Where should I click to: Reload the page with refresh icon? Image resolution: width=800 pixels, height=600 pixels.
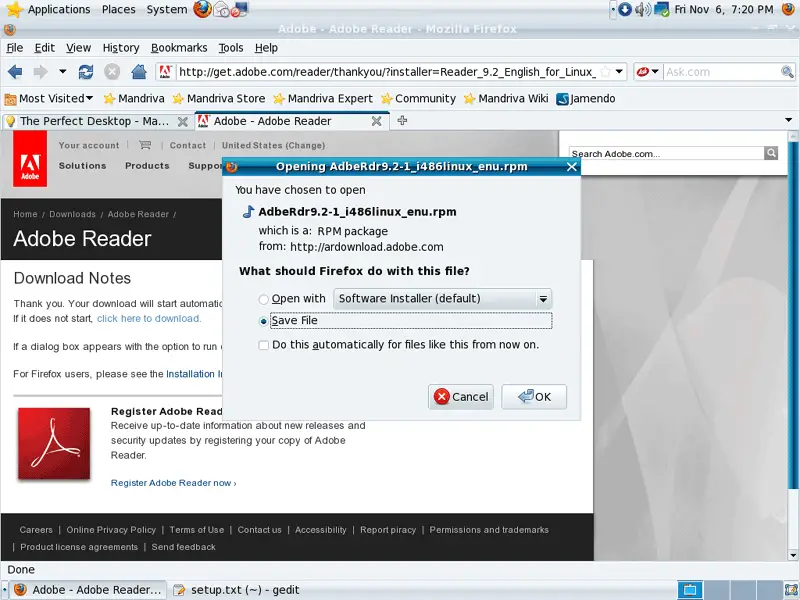86,72
